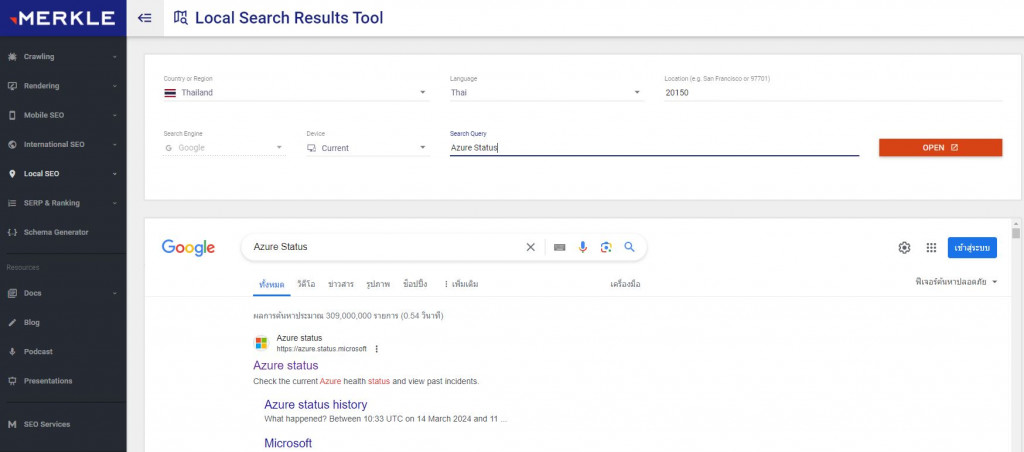Open the Azure status history sitelink
The image size is (1024, 452).
coord(315,404)
